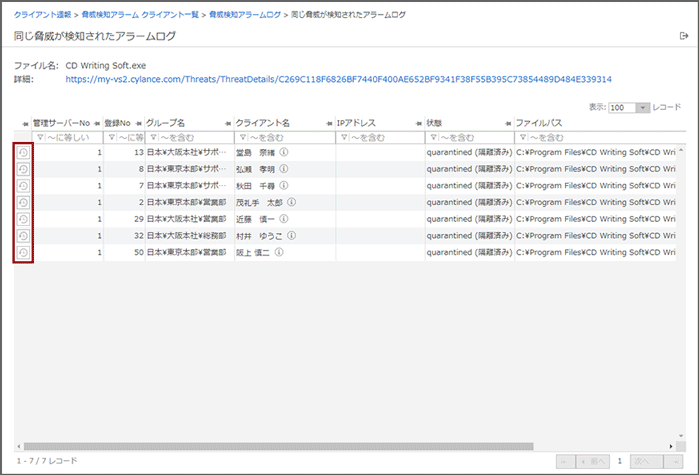This screenshot has height=475, width=699.
Task: Select group cell 日本¥大阪本社¥総務部
Action: click(x=189, y=236)
